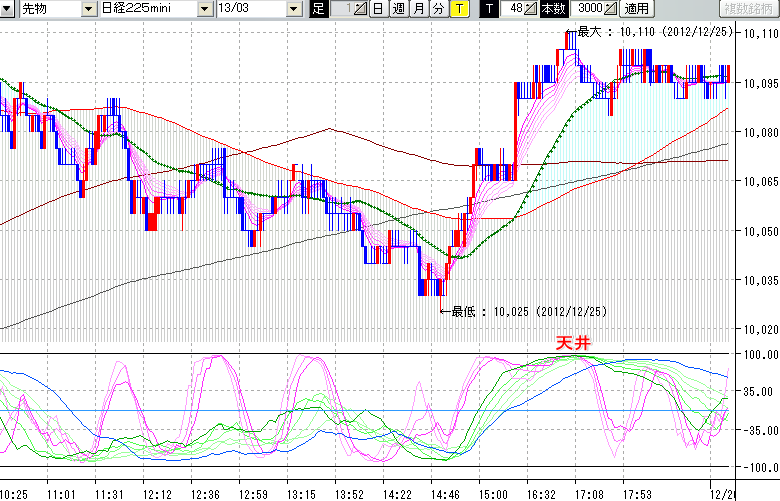
Task: Toggle the yellow T tick button
Action: (x=458, y=9)
